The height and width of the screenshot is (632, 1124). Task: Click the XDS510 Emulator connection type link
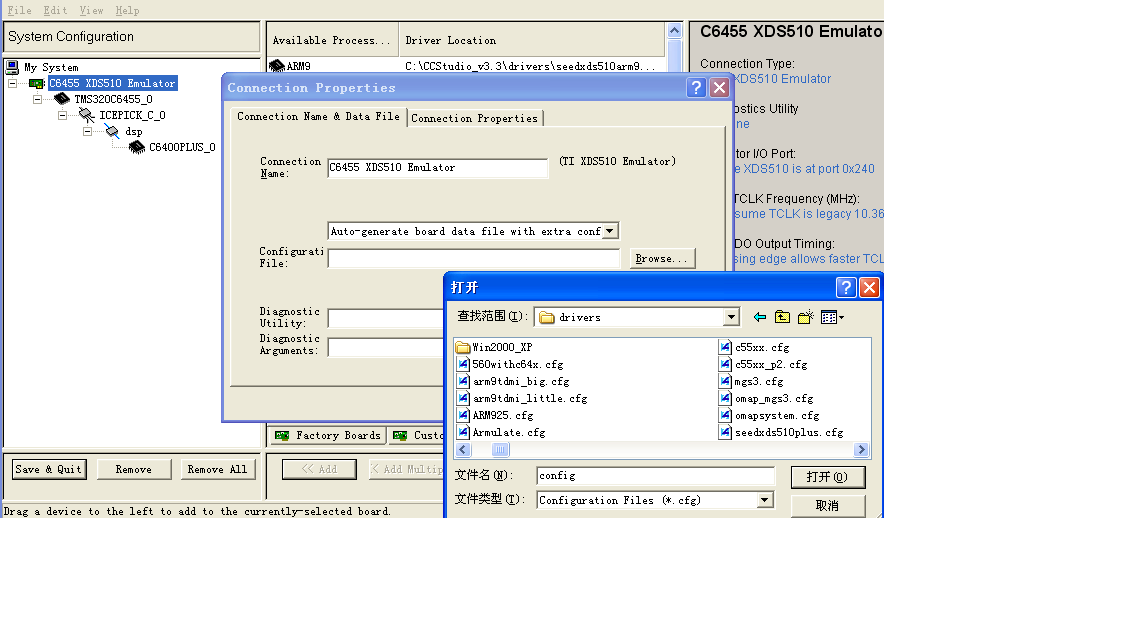tap(783, 79)
